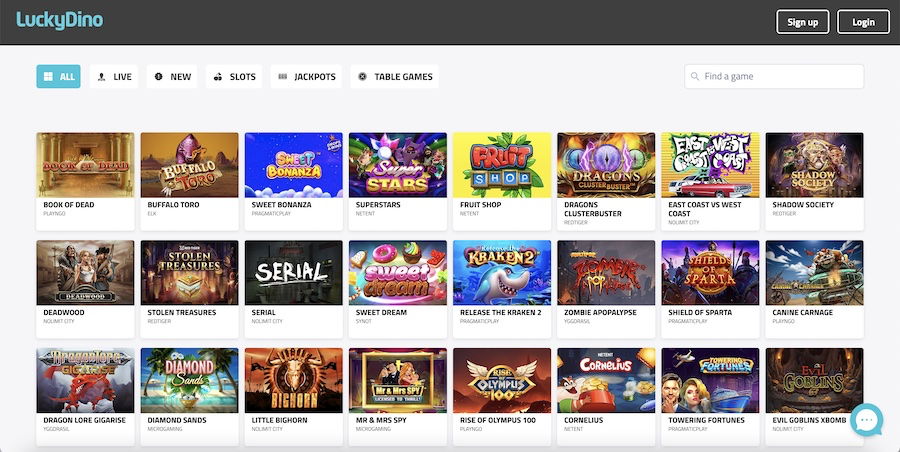Click the BUFFALO TORO title text

pos(173,204)
